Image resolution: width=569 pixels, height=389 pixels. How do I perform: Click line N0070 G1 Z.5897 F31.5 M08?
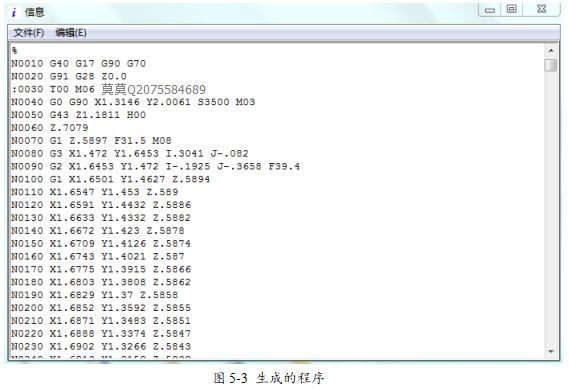tap(91, 141)
